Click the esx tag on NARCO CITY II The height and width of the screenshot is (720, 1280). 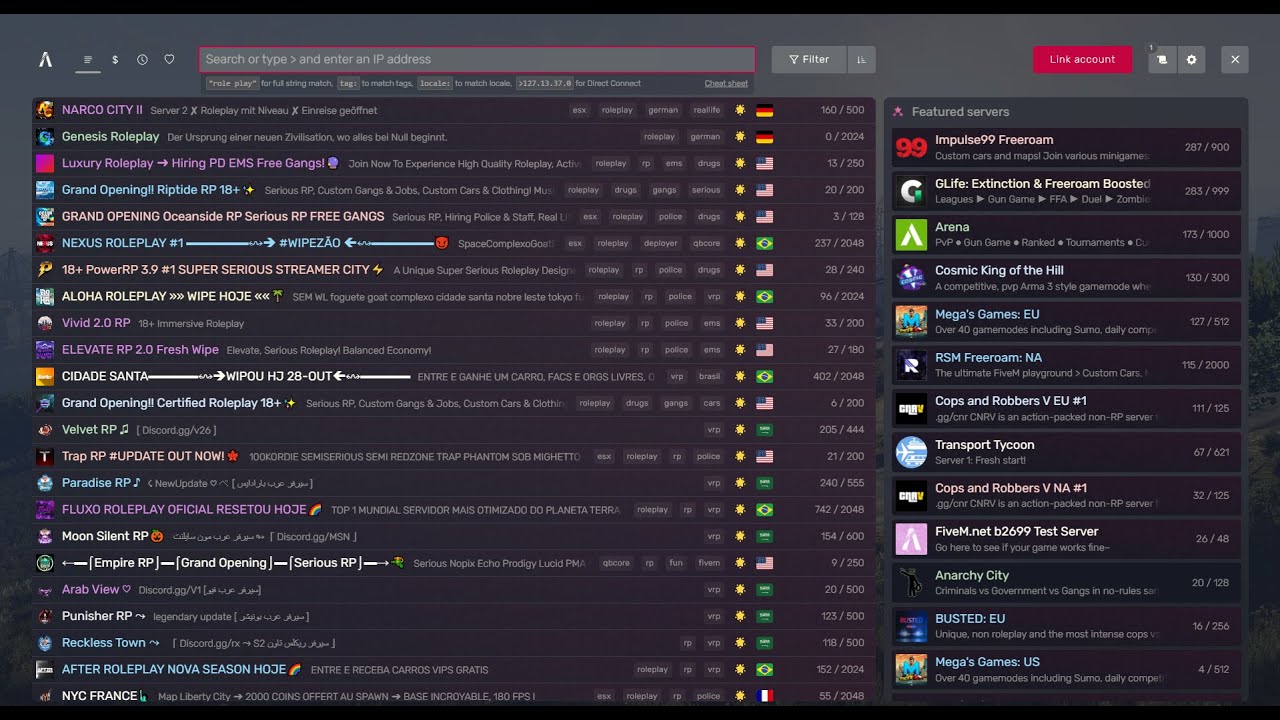click(579, 110)
